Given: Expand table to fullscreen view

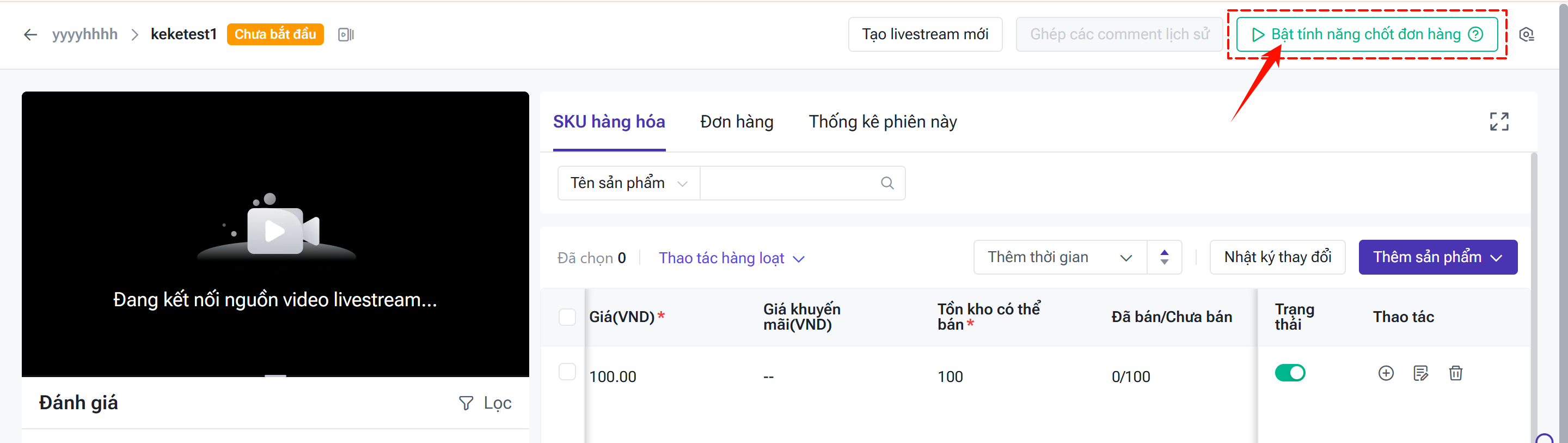Looking at the screenshot, I should tap(1499, 122).
